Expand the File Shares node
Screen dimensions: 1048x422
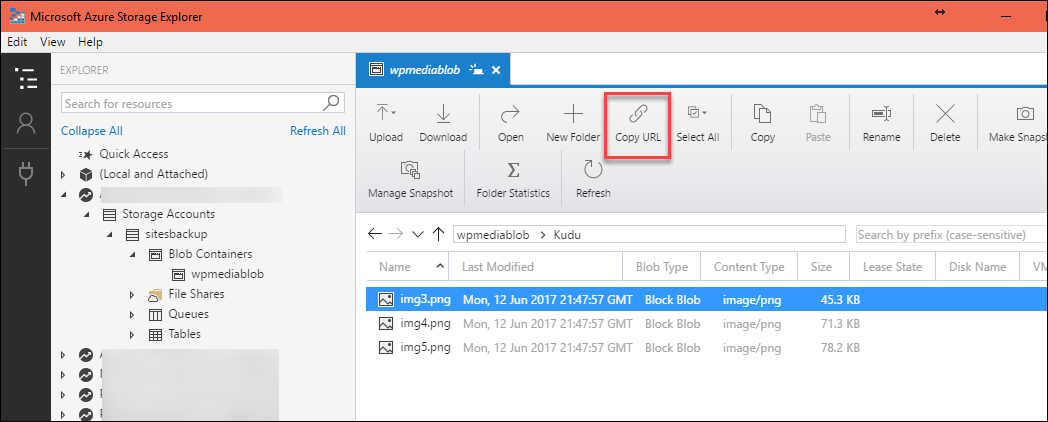coord(132,294)
